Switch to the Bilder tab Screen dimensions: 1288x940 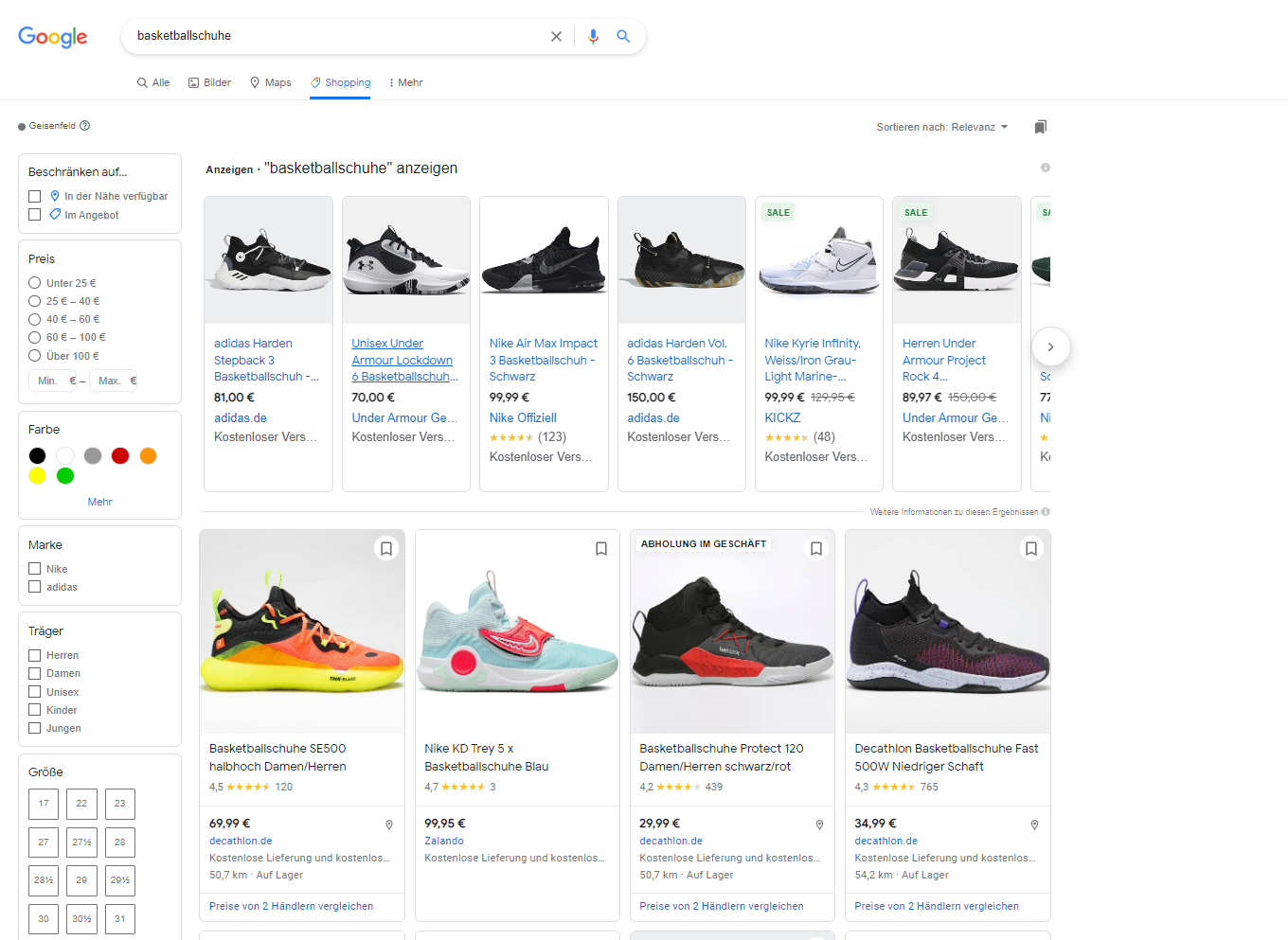click(209, 82)
